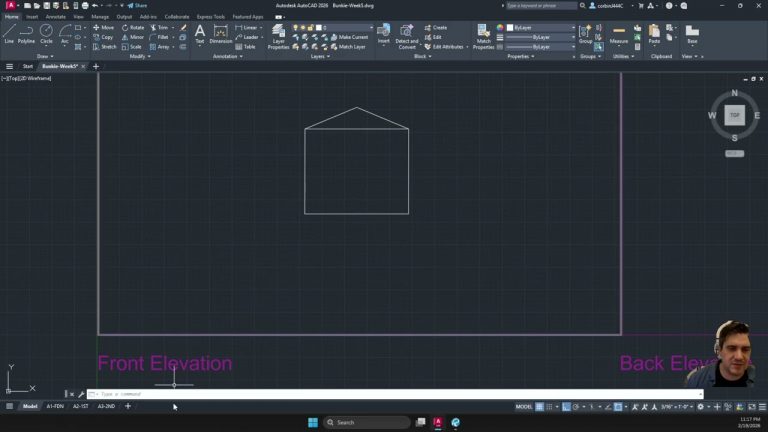Insert text with the Text tool

[199, 34]
